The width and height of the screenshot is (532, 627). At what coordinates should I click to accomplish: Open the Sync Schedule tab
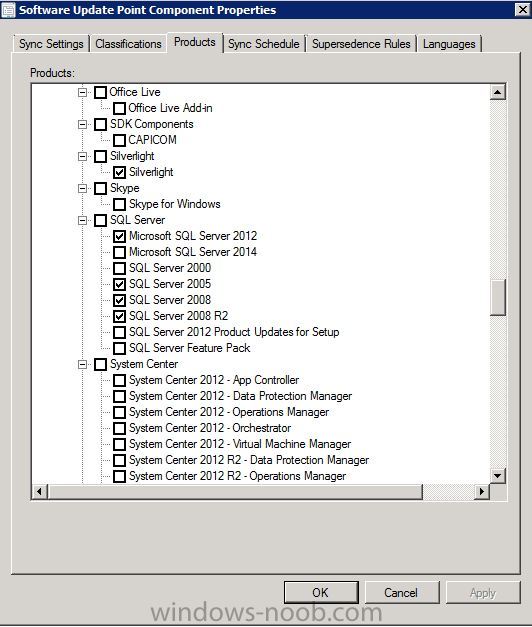click(x=264, y=44)
